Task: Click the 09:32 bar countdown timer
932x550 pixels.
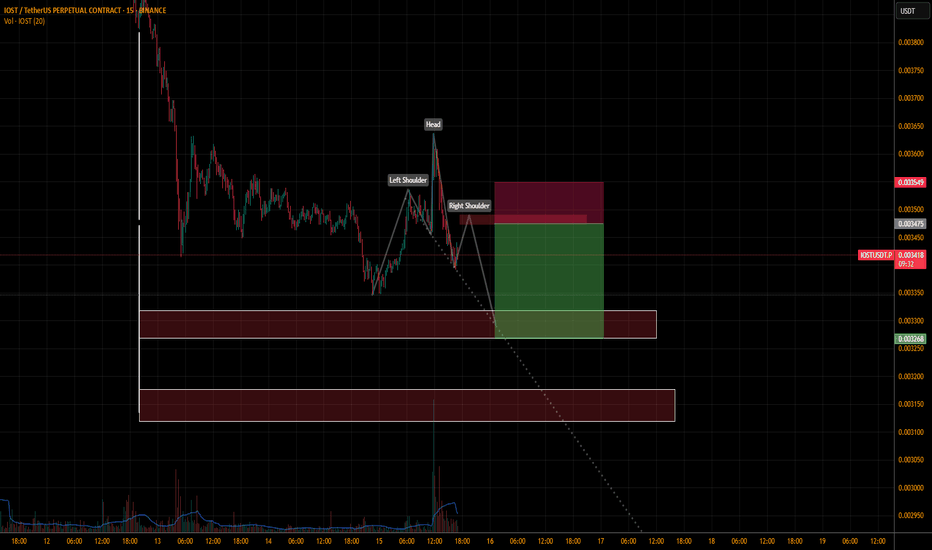Action: (x=906, y=264)
